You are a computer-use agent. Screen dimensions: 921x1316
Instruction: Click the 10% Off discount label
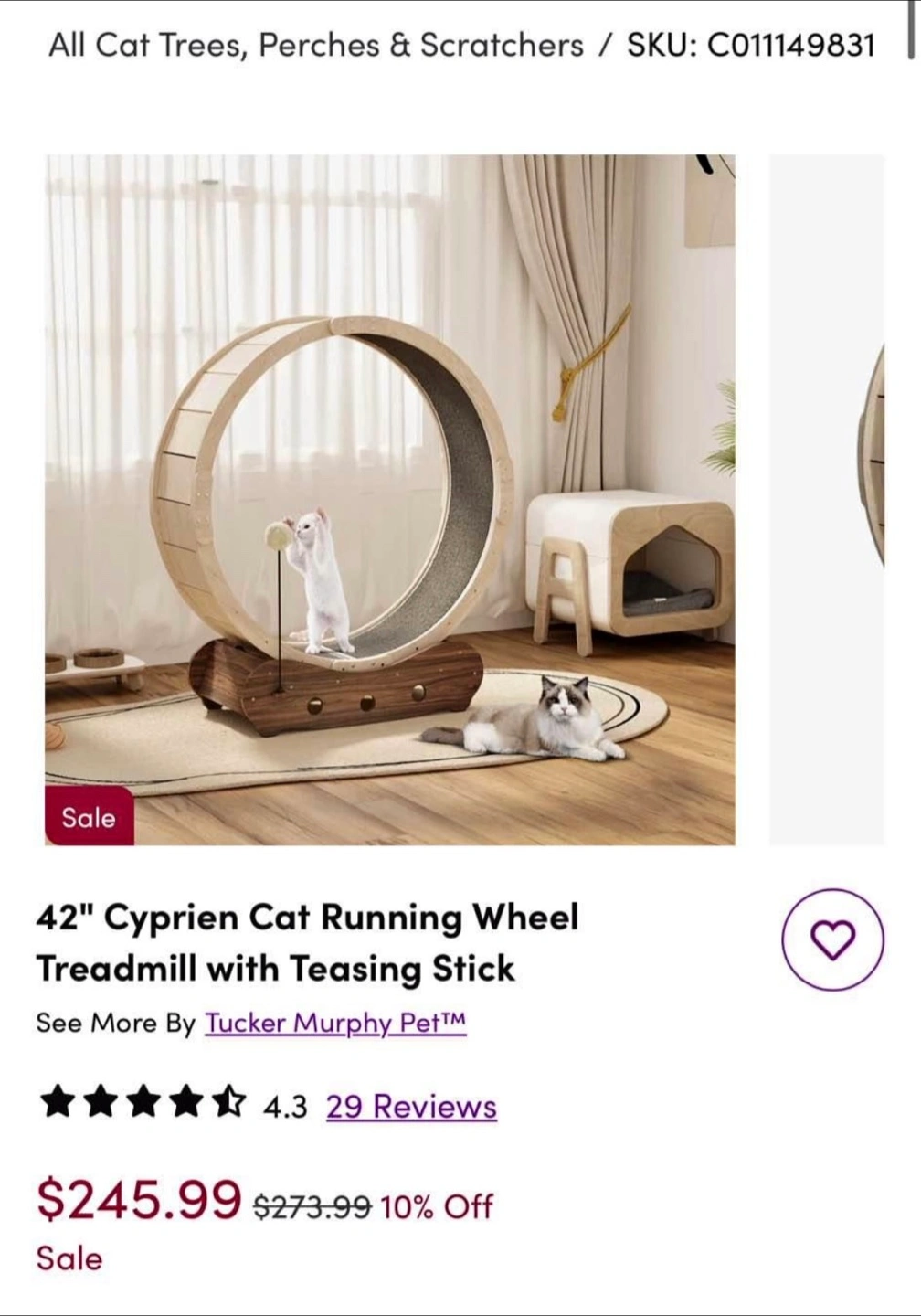437,1207
